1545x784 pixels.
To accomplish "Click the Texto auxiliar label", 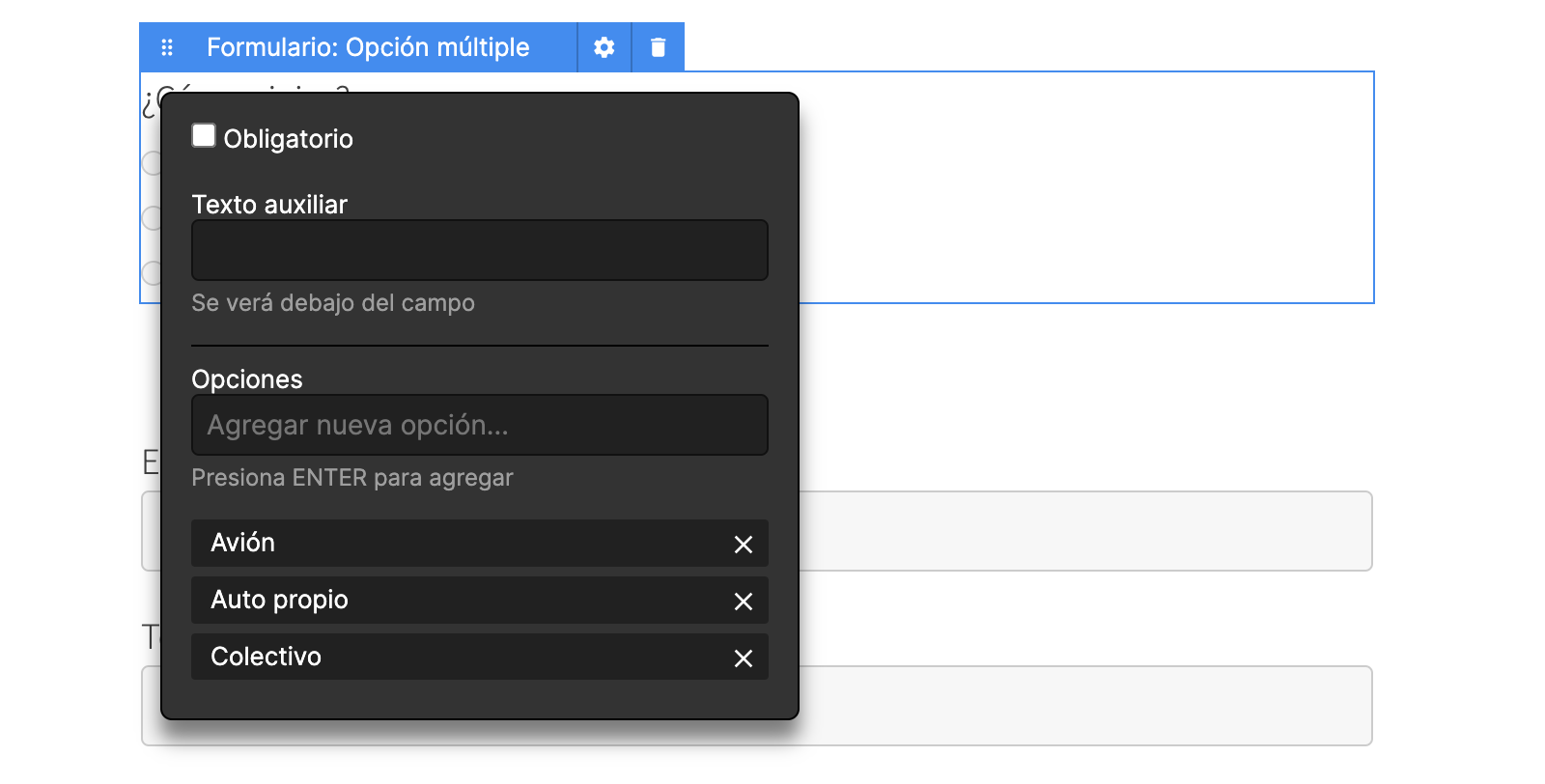I will point(269,204).
